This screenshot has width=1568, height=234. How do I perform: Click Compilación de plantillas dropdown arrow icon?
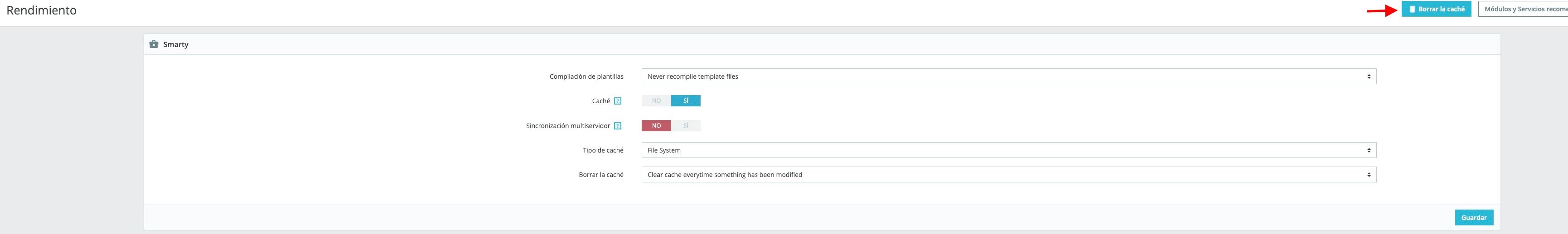click(1369, 76)
